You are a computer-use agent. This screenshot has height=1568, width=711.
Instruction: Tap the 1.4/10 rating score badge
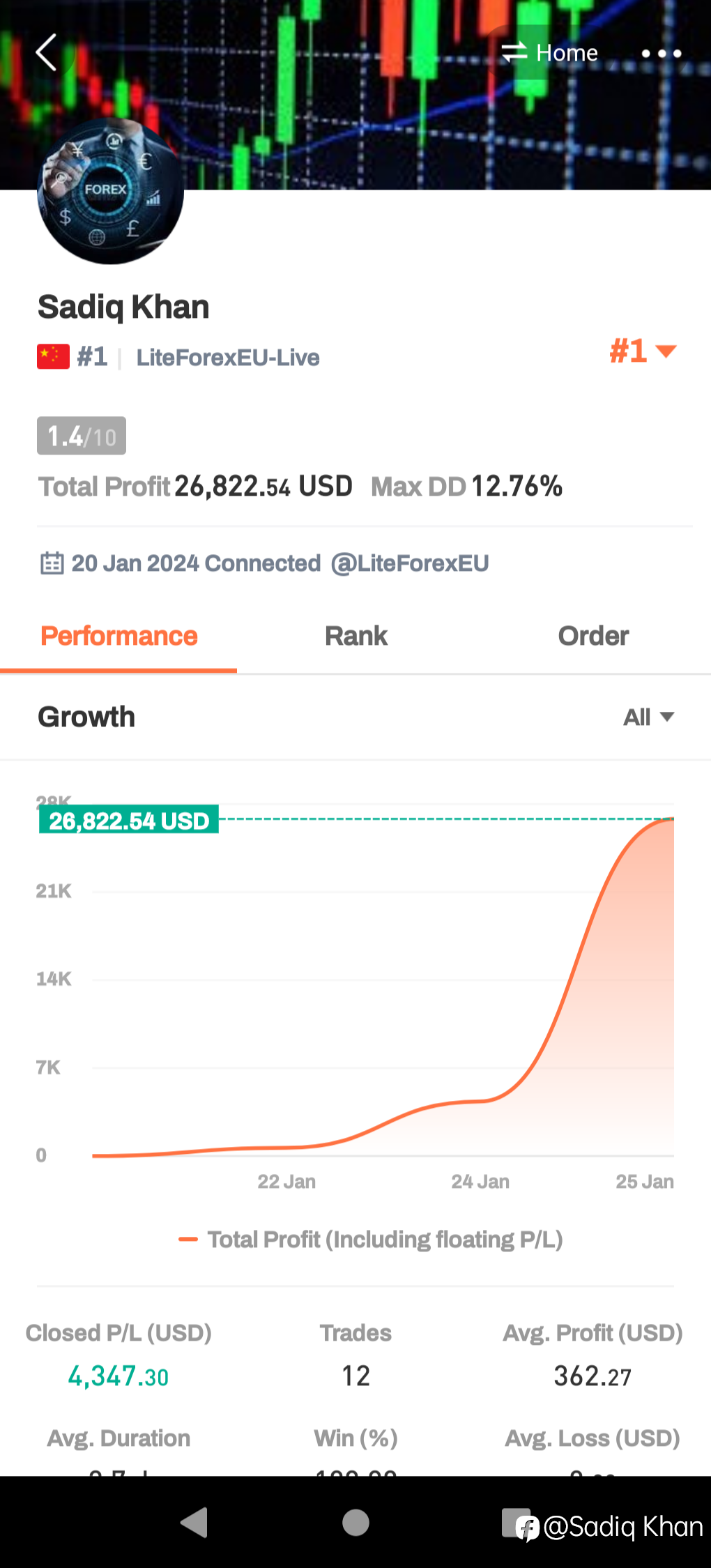point(82,436)
